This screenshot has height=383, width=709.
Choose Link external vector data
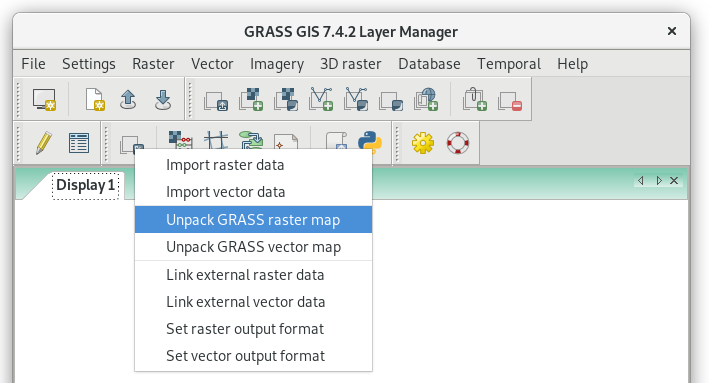tap(253, 302)
